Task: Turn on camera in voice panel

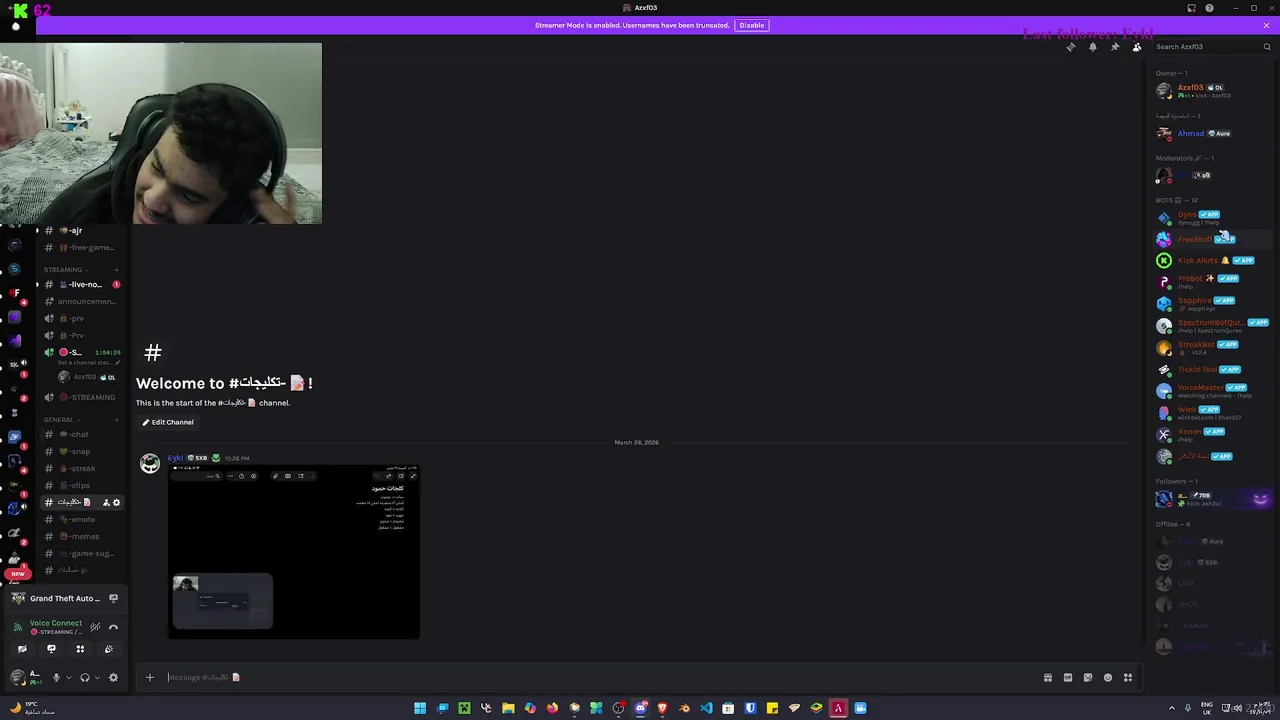Action: click(22, 649)
